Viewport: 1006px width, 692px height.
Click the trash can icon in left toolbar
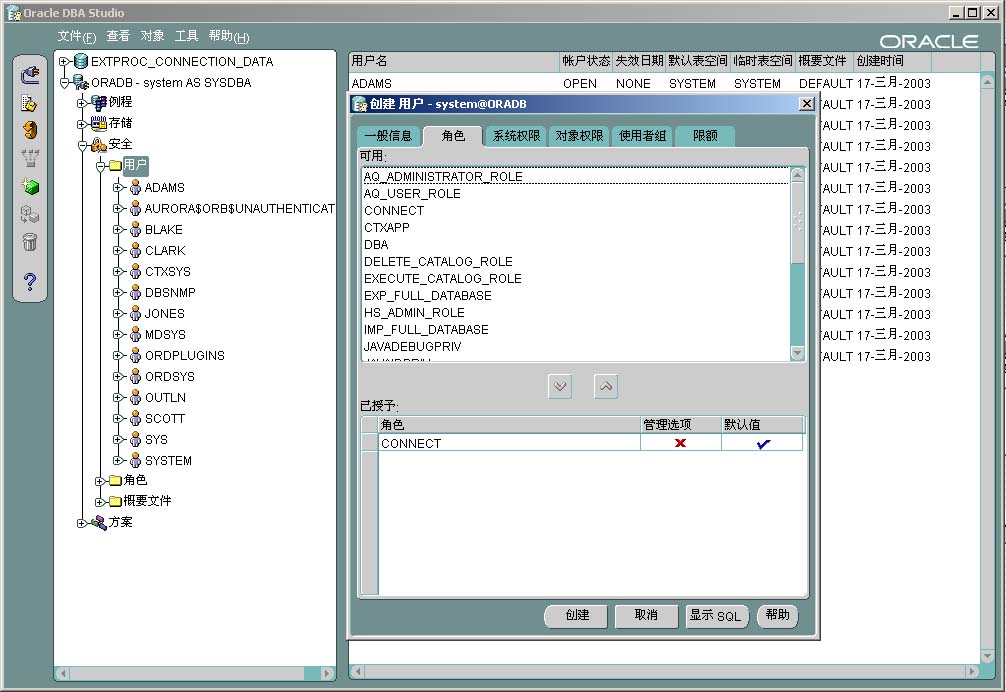click(30, 242)
